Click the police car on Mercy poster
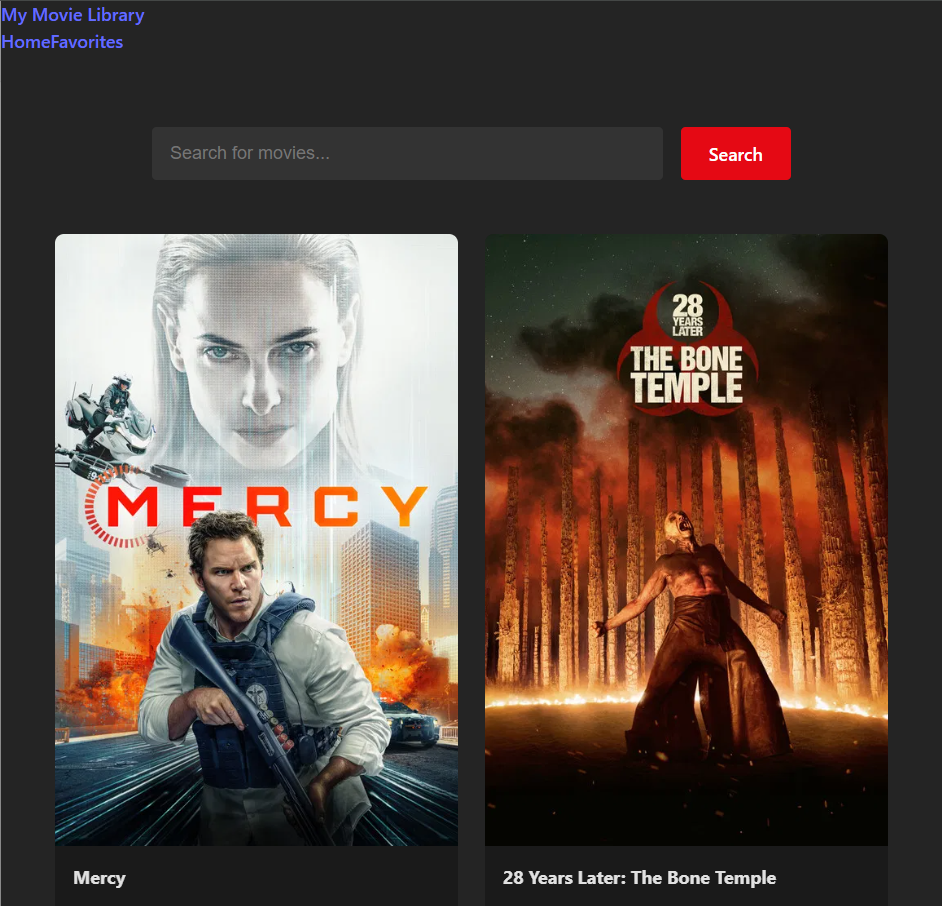Image resolution: width=942 pixels, height=906 pixels. point(407,722)
